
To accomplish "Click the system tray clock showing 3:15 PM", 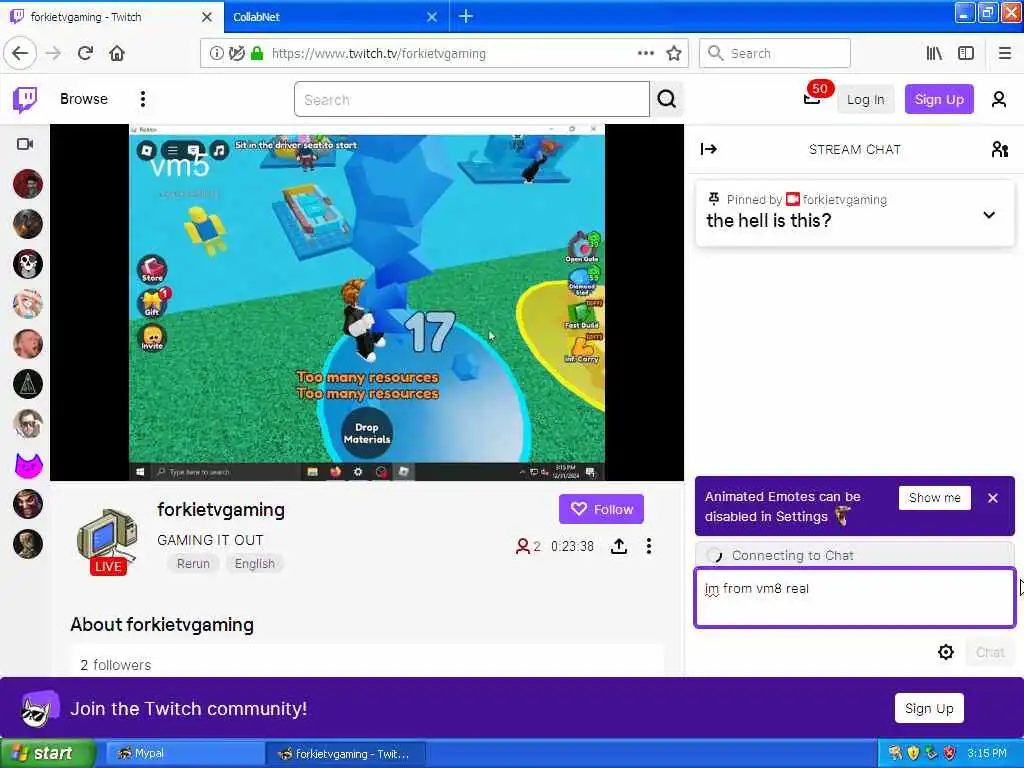I will tap(987, 753).
